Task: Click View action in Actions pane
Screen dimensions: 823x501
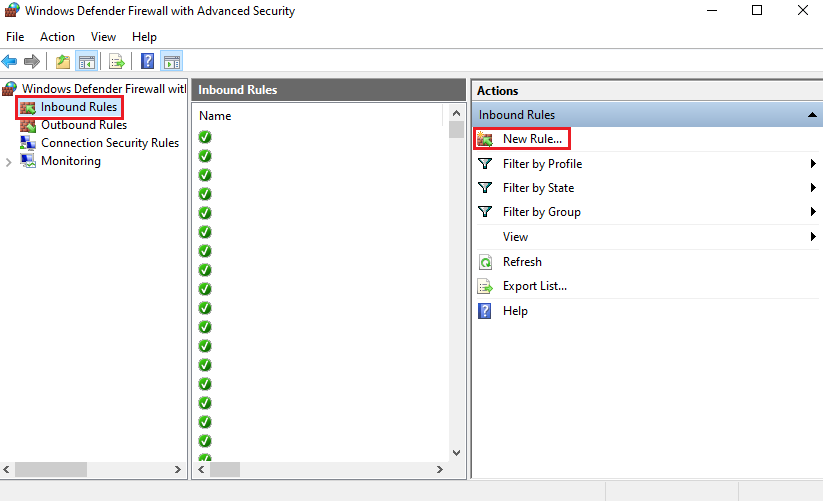Action: pos(515,237)
